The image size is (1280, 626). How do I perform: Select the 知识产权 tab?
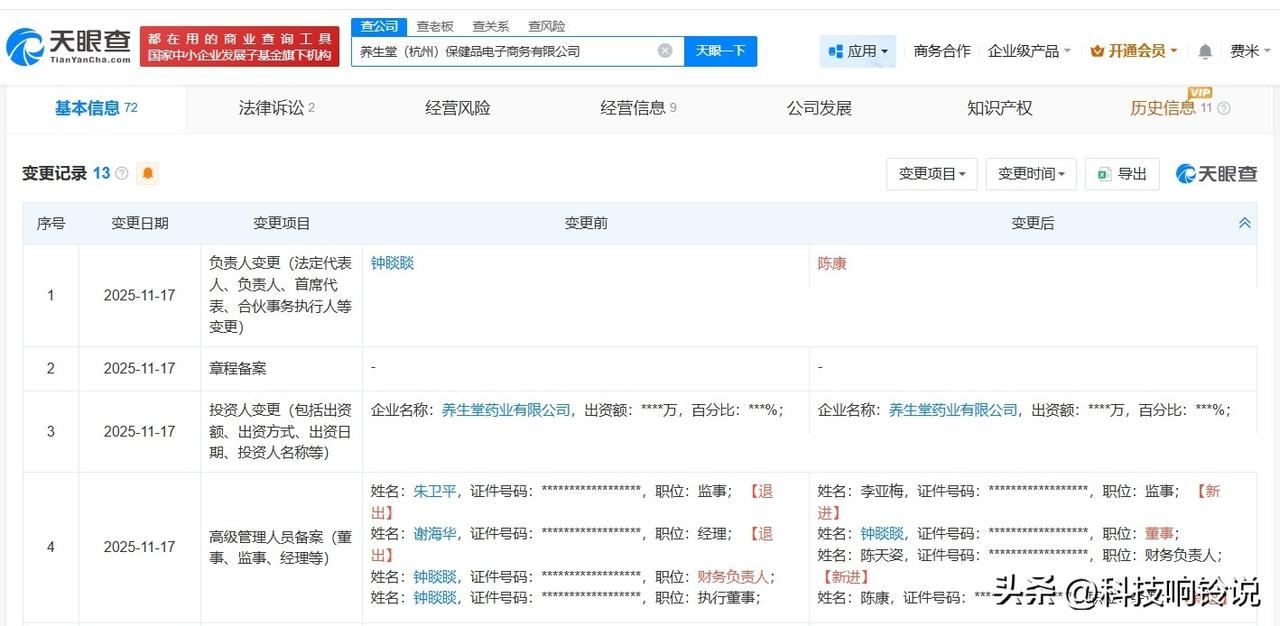tap(1000, 108)
